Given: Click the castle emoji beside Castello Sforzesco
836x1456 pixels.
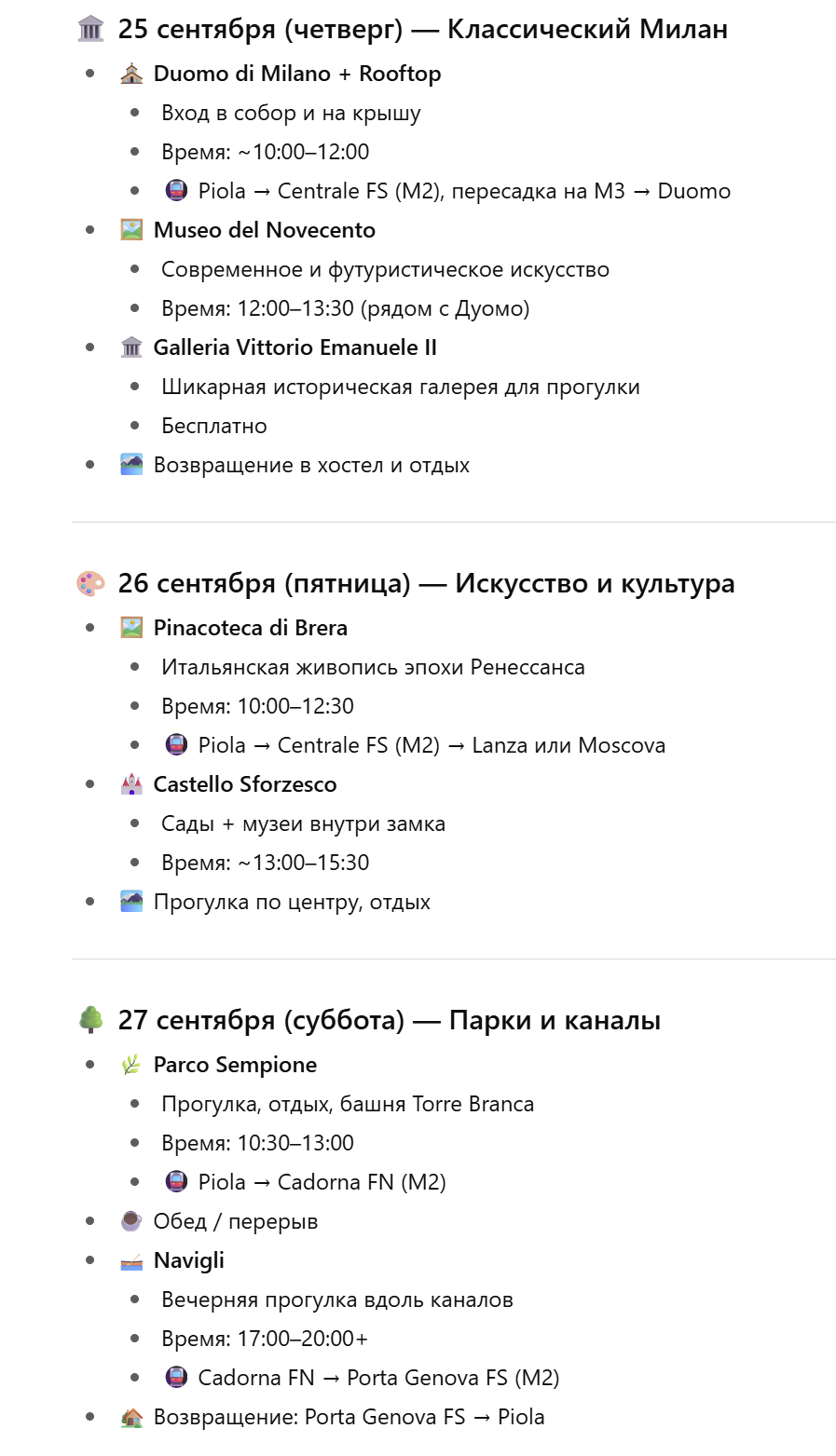Looking at the screenshot, I should point(131,784).
